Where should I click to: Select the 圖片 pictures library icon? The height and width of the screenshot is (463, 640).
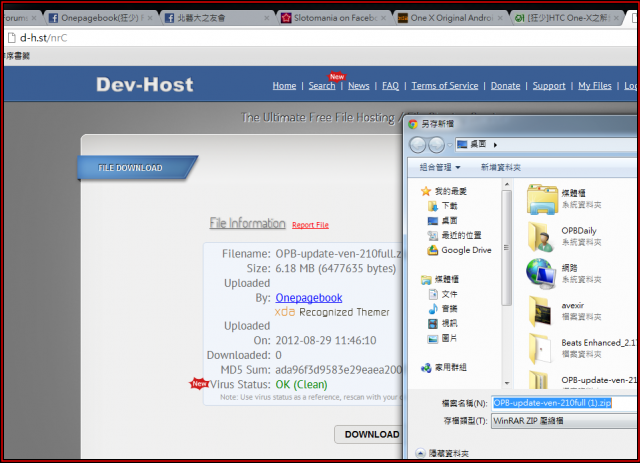point(433,338)
